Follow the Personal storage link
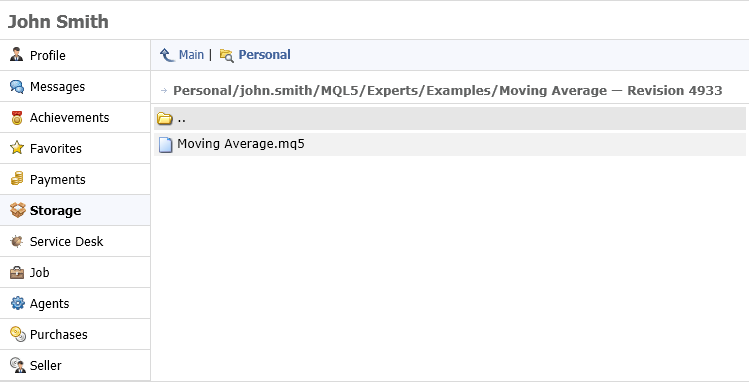 coord(264,55)
